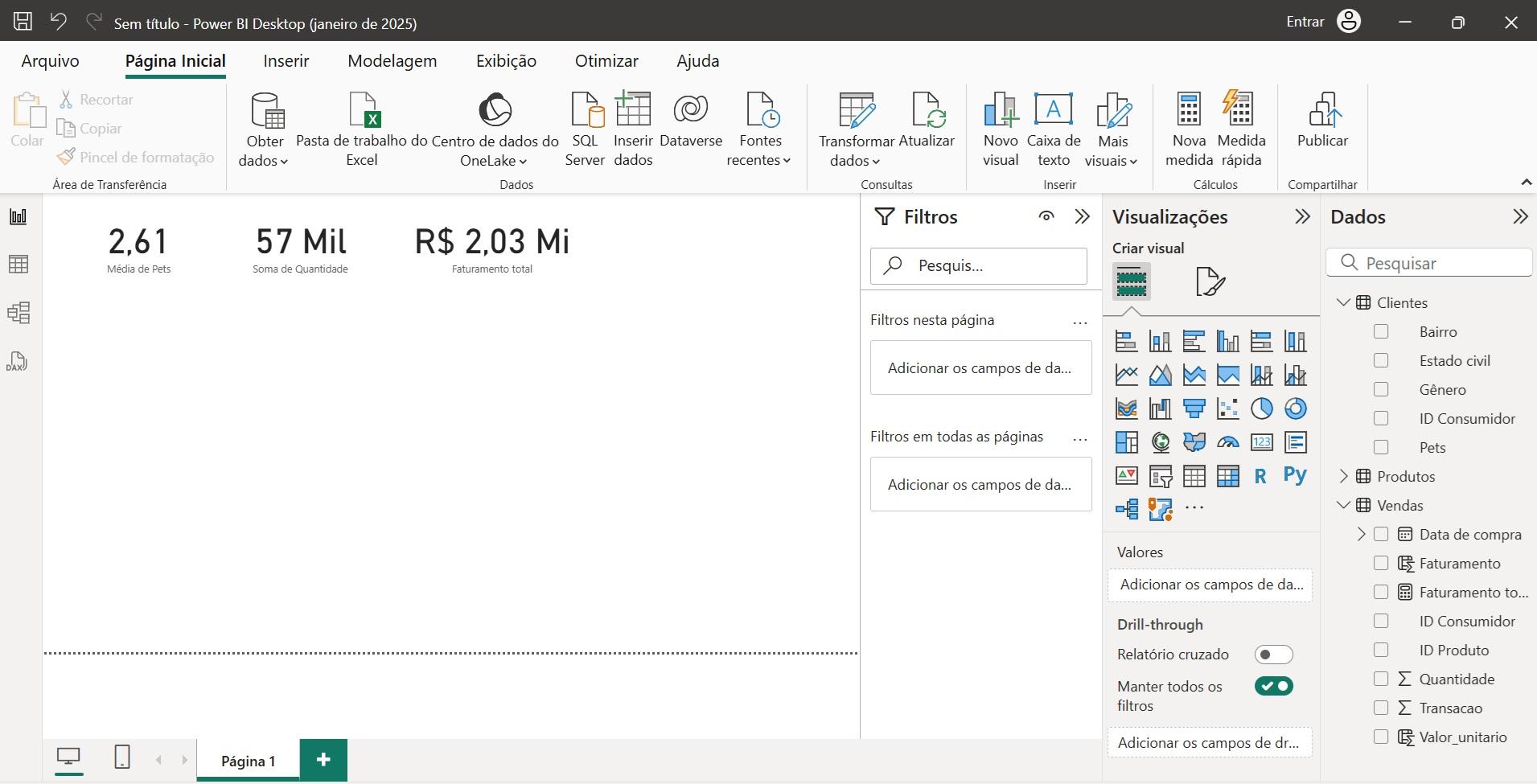
Task: Click the Dados pane search field
Action: tap(1440, 263)
